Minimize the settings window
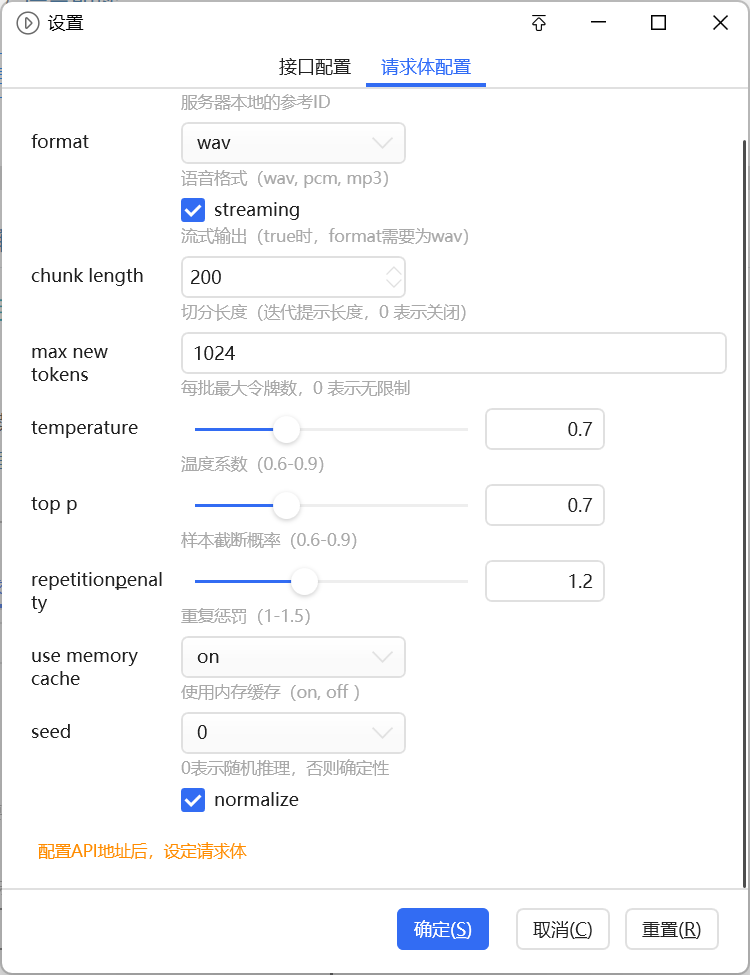 tap(598, 23)
